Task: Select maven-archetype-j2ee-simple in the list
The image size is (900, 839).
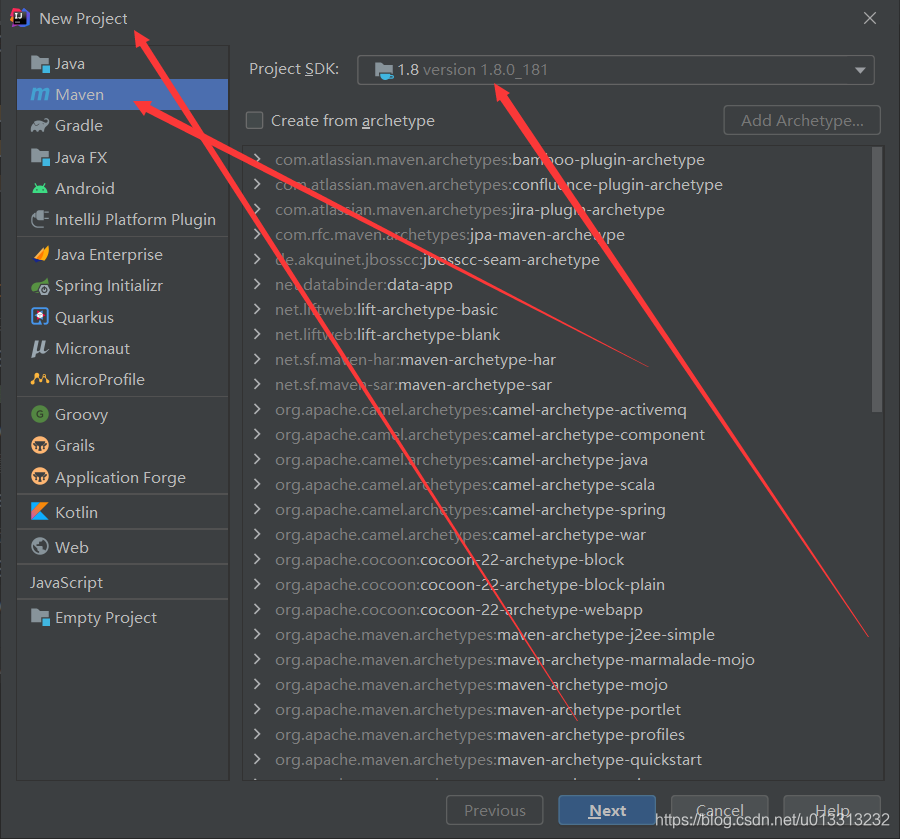Action: pos(495,634)
